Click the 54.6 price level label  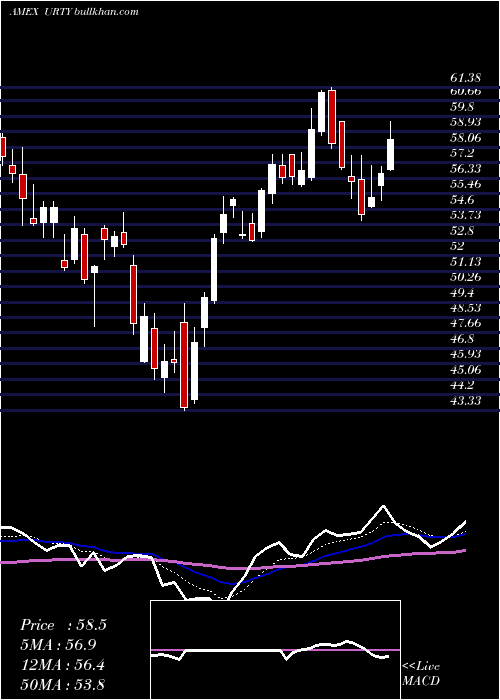462,200
